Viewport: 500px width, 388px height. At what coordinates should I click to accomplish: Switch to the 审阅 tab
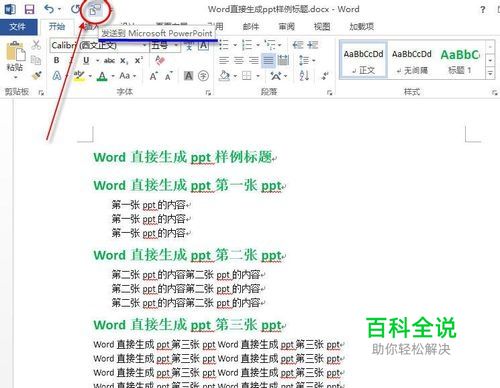click(x=286, y=27)
